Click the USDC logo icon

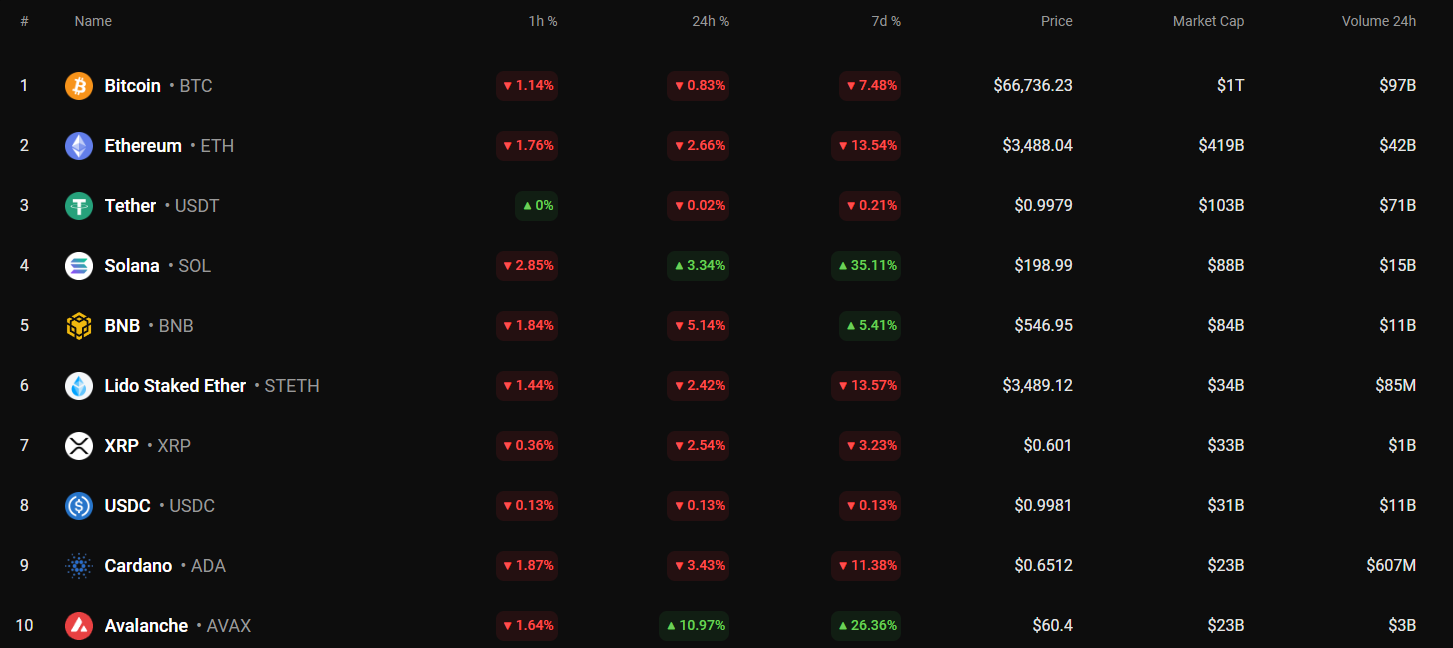[79, 506]
